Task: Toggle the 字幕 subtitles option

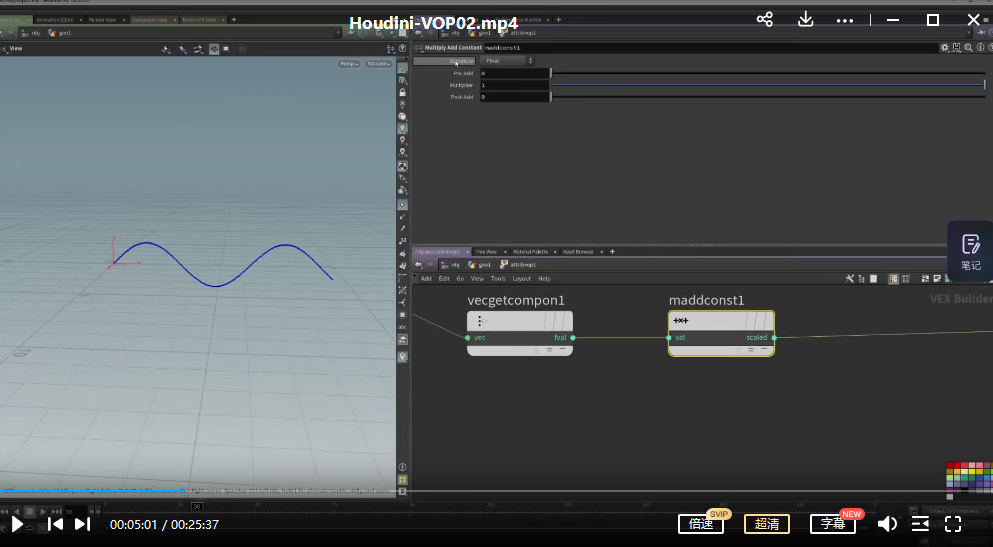Action: 833,524
